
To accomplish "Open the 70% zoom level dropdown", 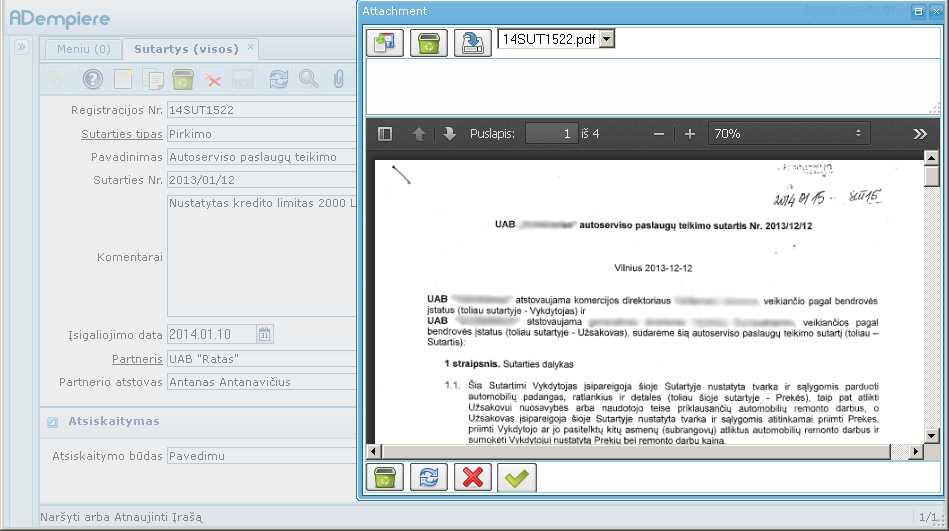I will (789, 134).
